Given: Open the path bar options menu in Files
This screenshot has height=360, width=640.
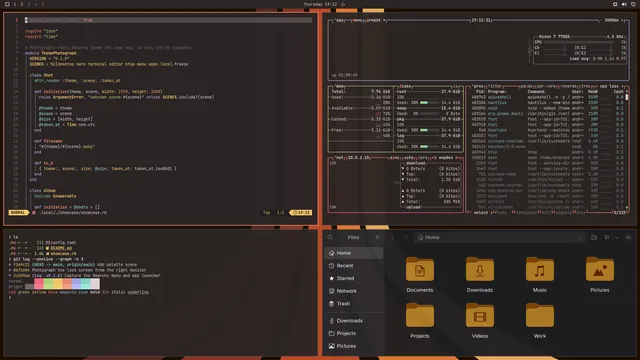Looking at the screenshot, I should click(580, 237).
